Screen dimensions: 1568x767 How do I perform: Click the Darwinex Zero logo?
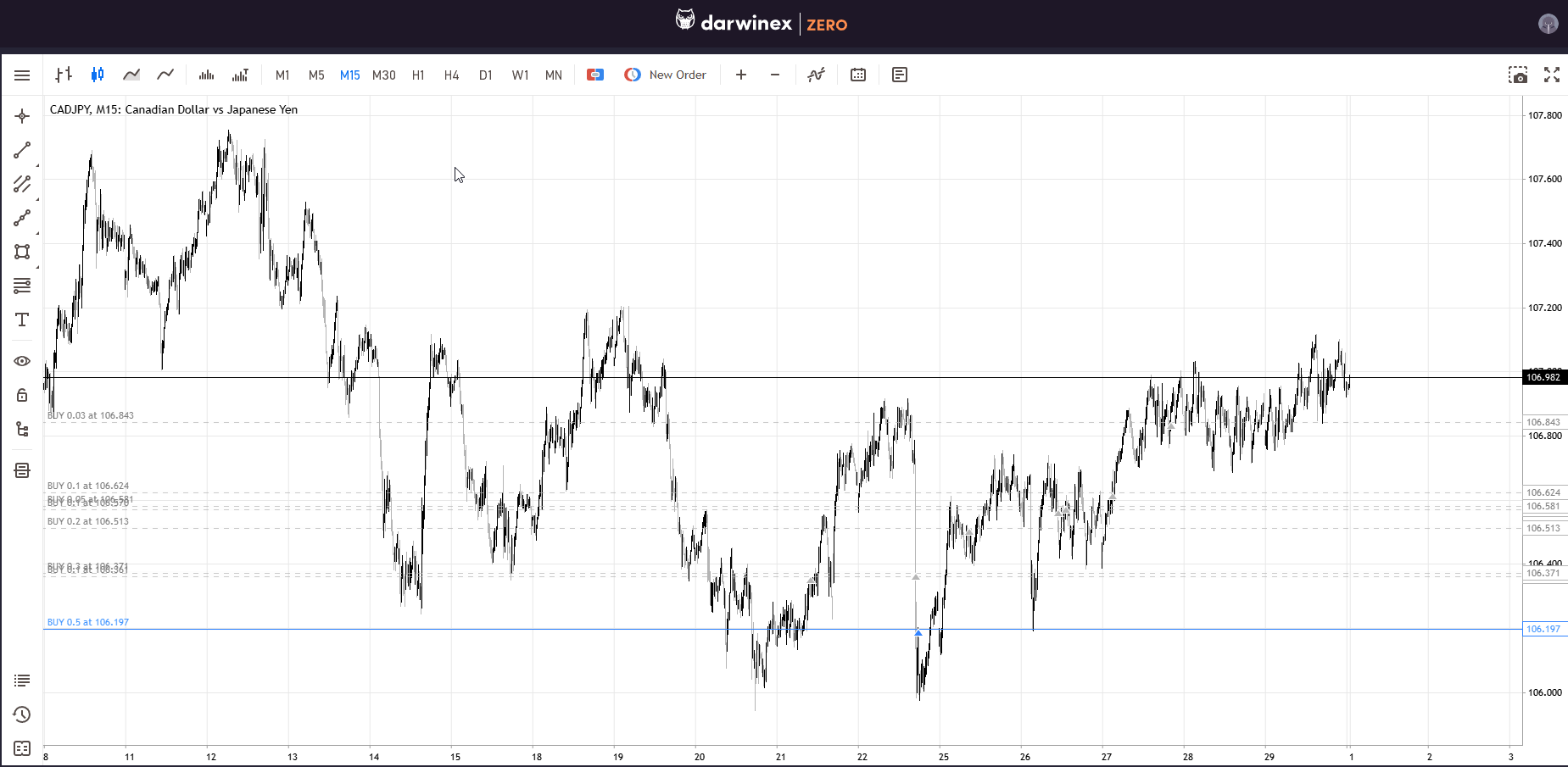point(762,22)
